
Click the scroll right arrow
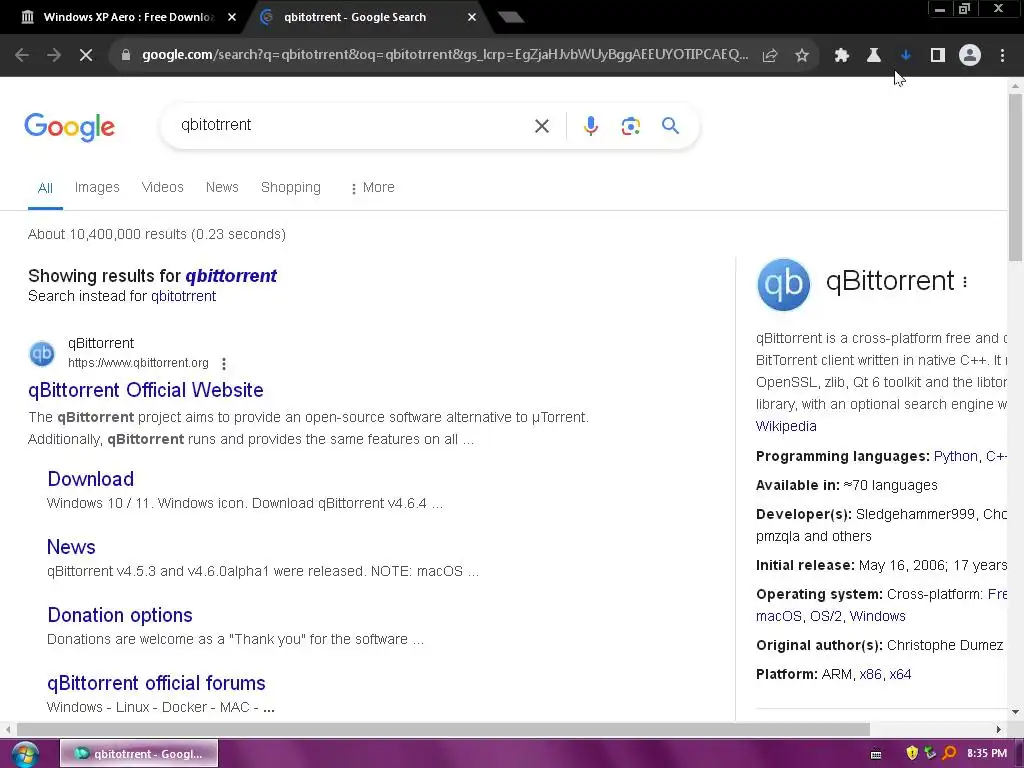[x=999, y=729]
